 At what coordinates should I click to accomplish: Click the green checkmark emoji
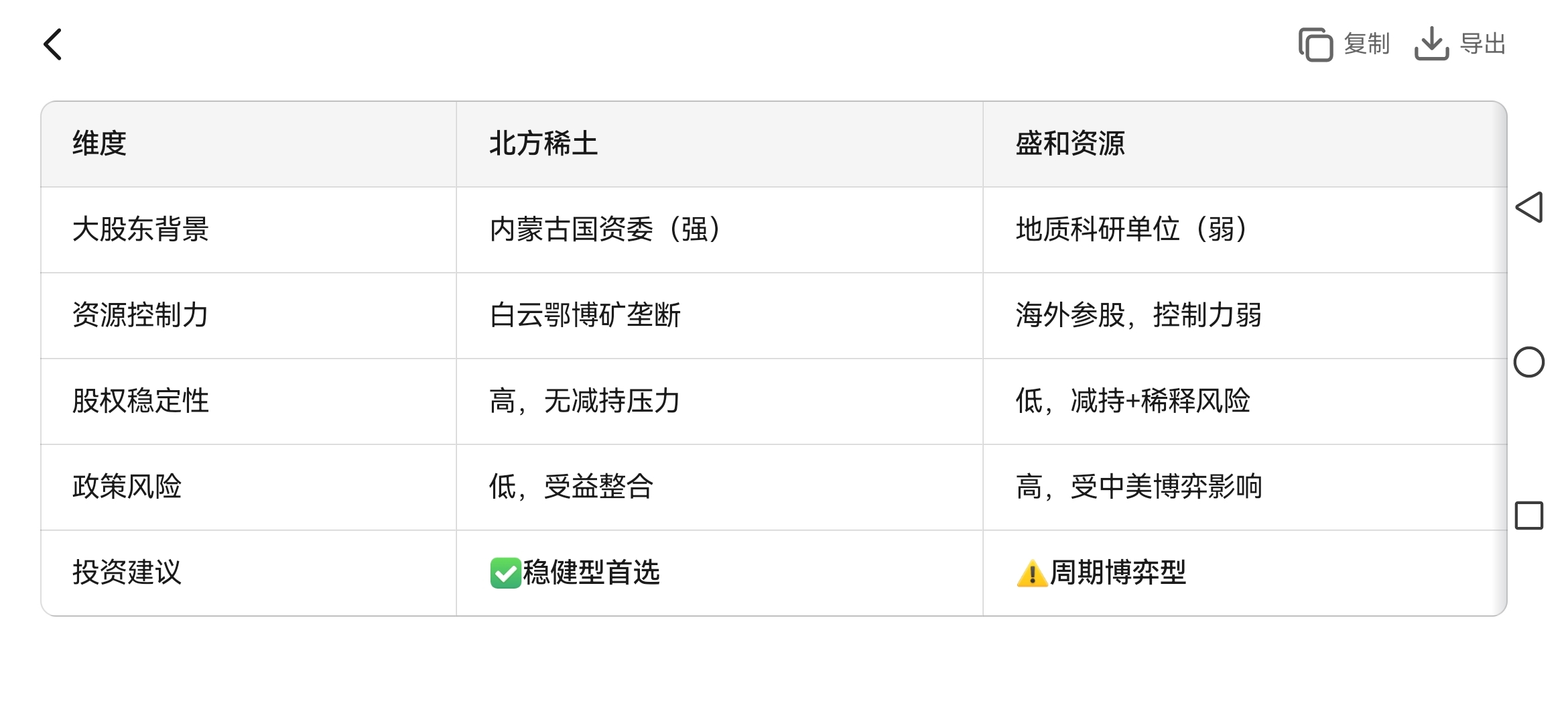click(x=506, y=573)
